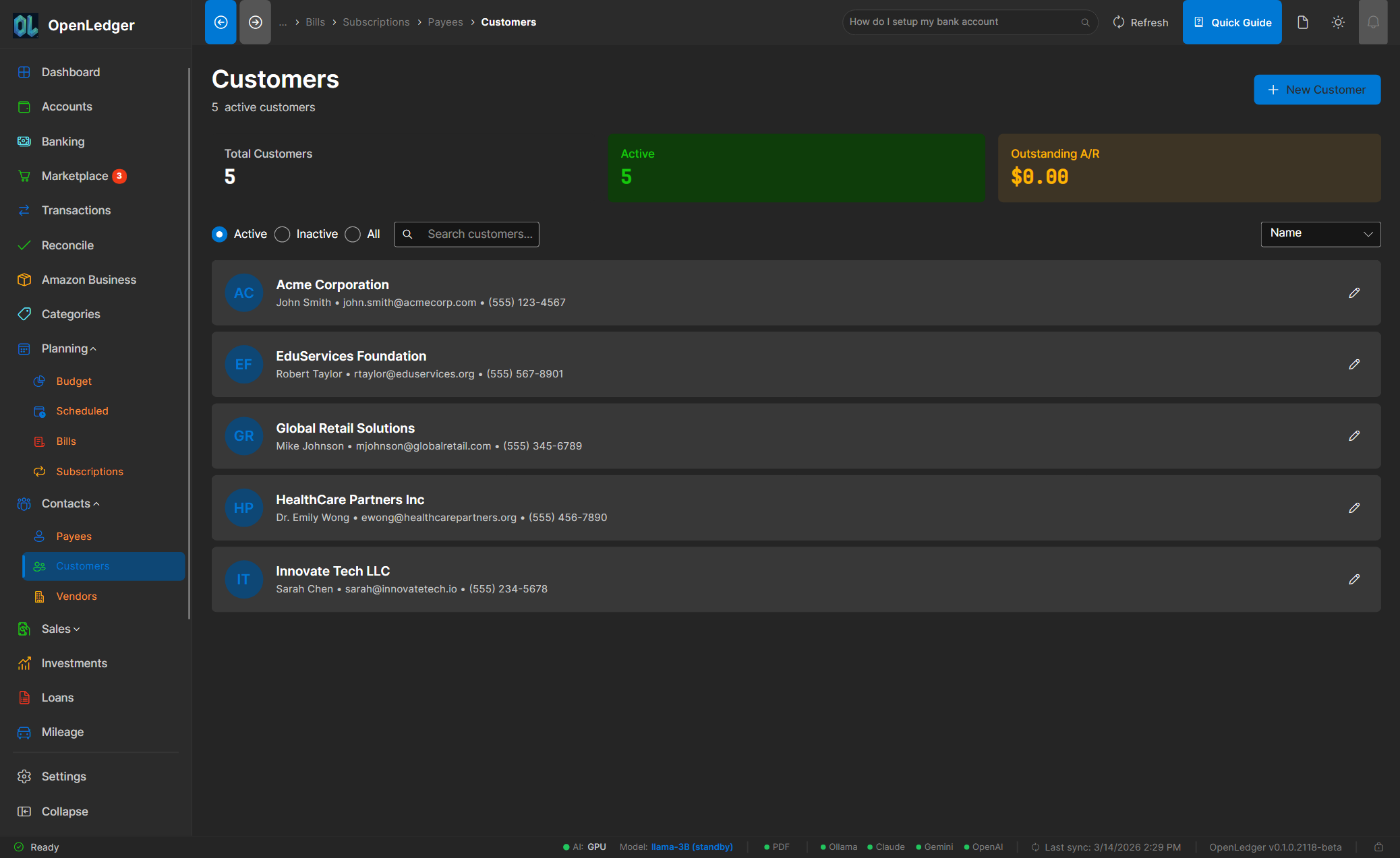Edit the Acme Corporation customer entry
The height and width of the screenshot is (858, 1400).
pyautogui.click(x=1354, y=293)
